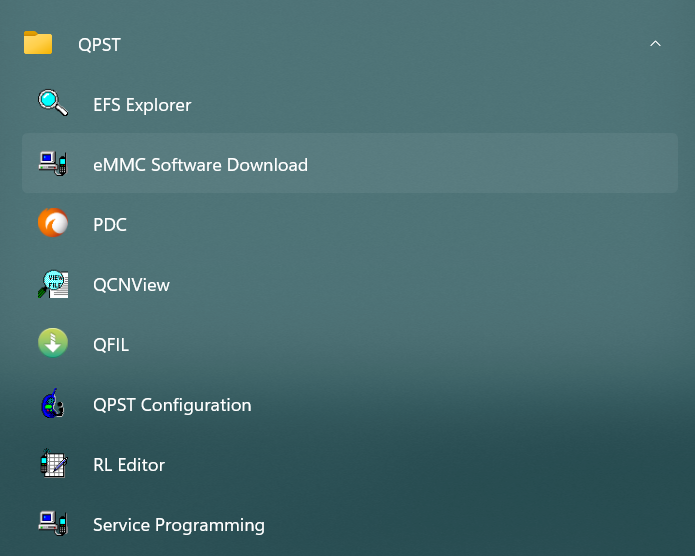This screenshot has width=695, height=556.
Task: Collapse the QPST folder using the chevron
Action: click(x=655, y=43)
